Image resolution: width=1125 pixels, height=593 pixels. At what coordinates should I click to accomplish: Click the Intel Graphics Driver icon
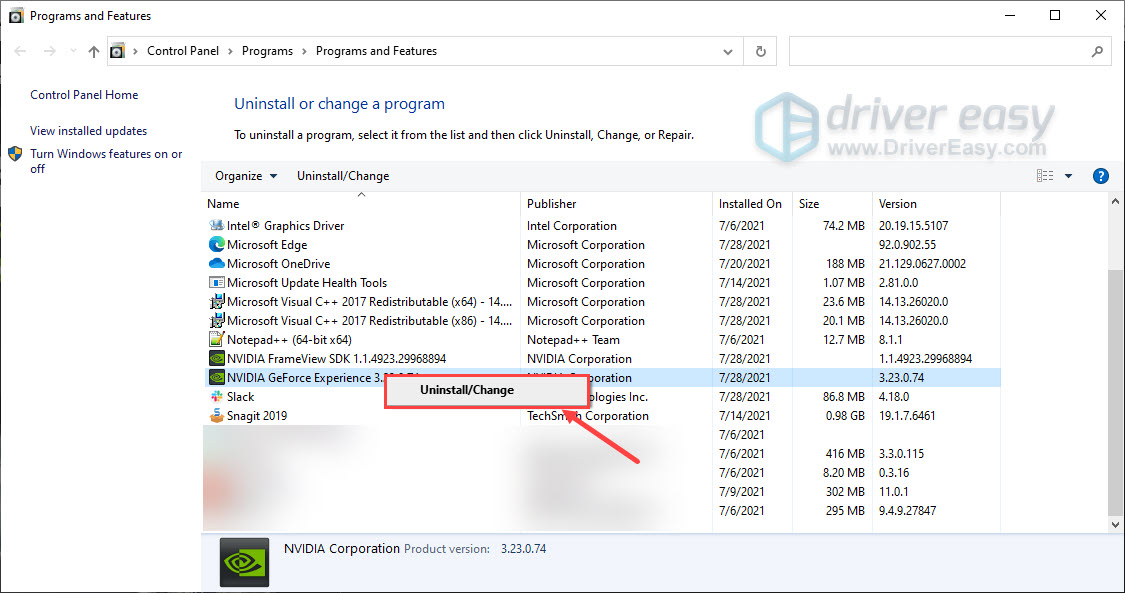coord(216,225)
